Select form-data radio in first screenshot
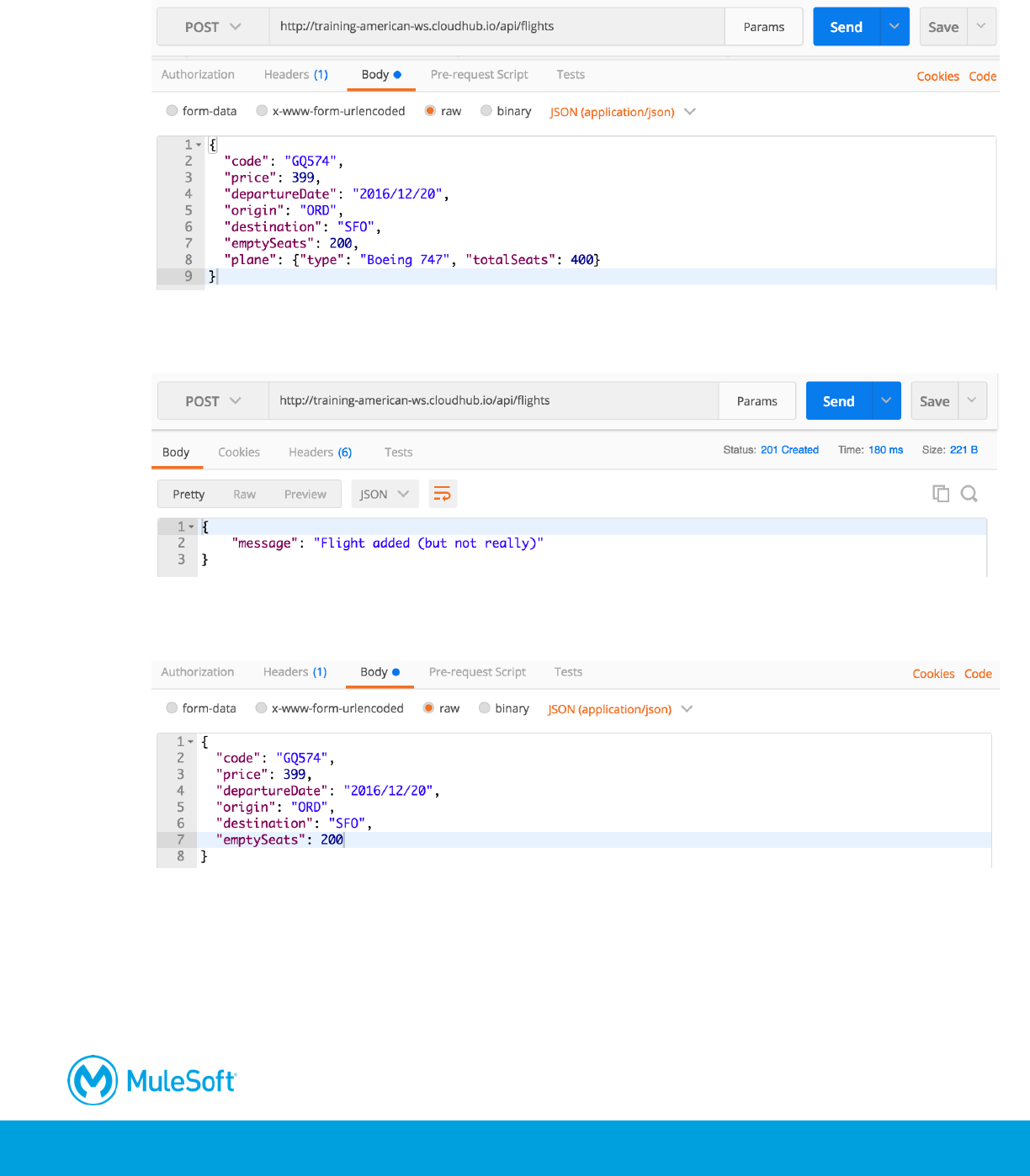The width and height of the screenshot is (1030, 1176). tap(172, 111)
